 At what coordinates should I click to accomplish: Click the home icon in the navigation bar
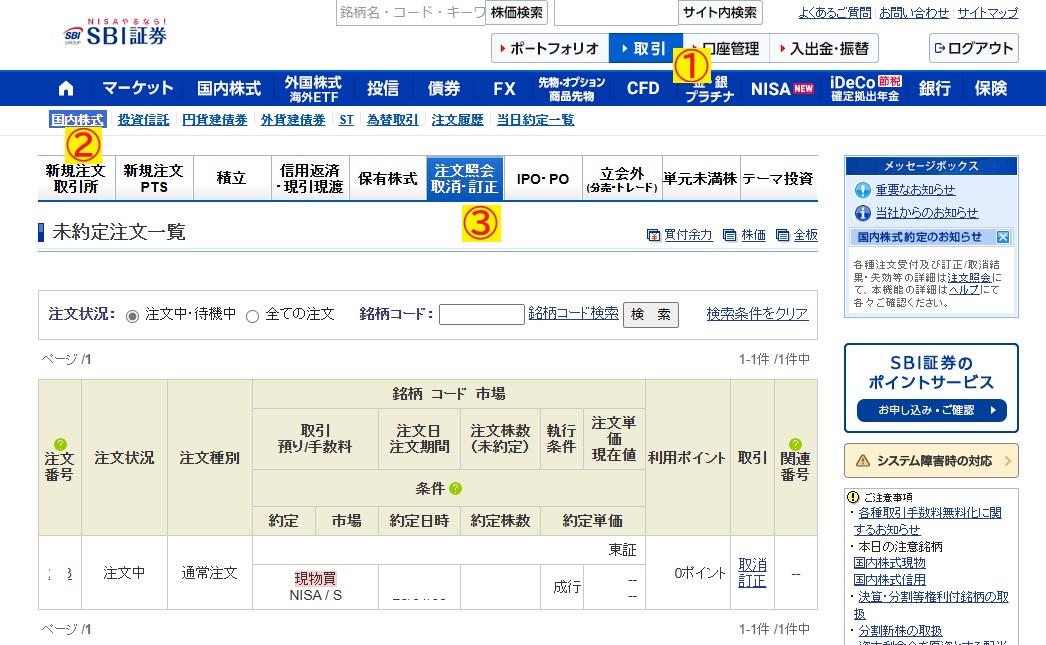66,88
